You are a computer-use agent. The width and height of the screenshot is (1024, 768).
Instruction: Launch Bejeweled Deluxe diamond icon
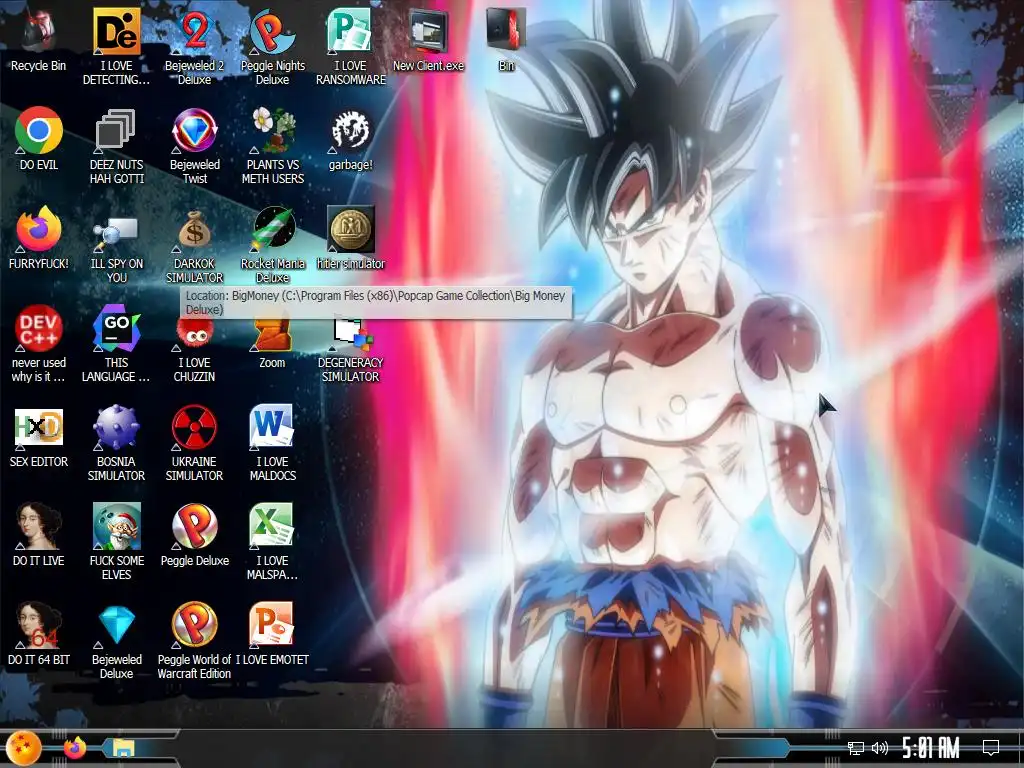tap(116, 640)
